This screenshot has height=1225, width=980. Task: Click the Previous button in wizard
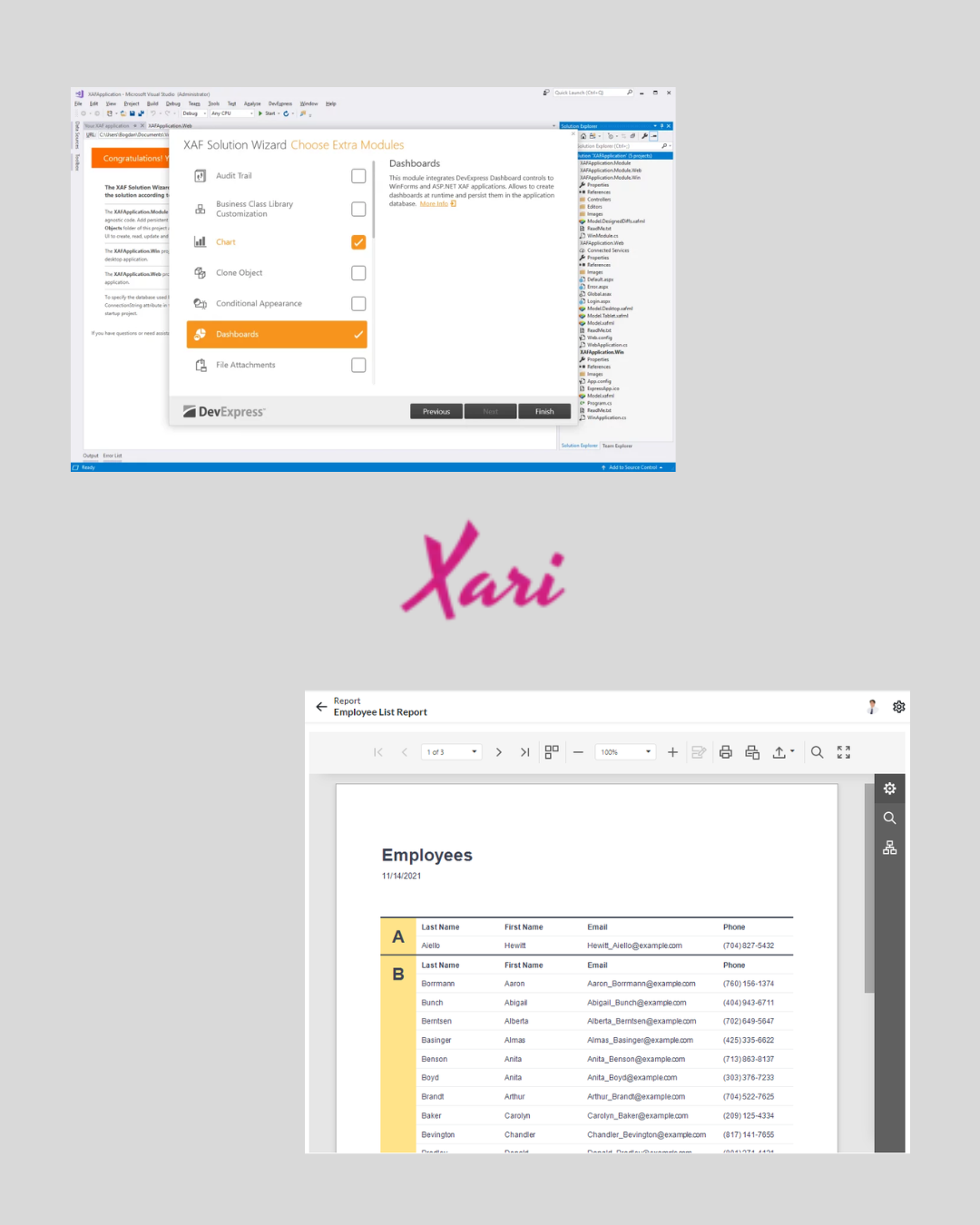pos(436,412)
